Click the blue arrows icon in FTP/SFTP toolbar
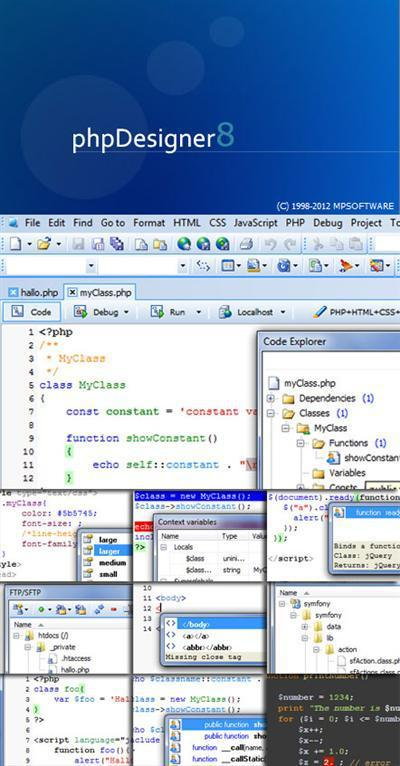This screenshot has height=766, width=400. pos(99,609)
